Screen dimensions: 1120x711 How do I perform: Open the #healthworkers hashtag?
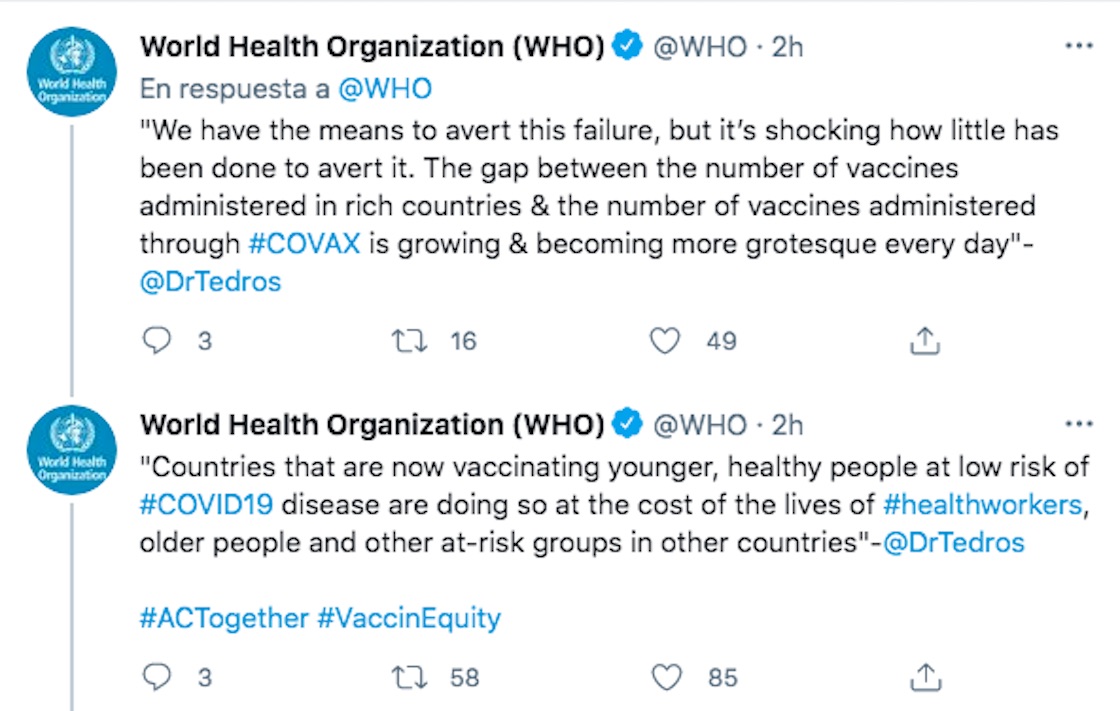tap(983, 504)
